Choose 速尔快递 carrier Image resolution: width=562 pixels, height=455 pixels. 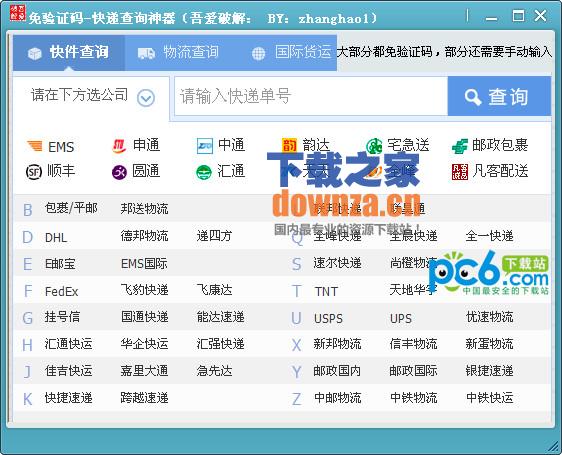tap(337, 263)
